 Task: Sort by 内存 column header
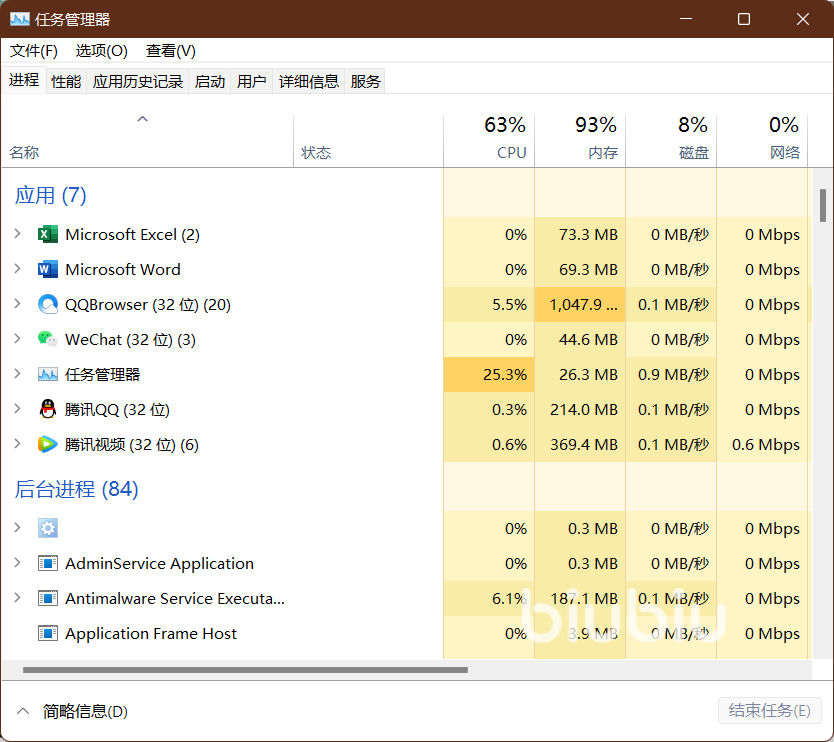pos(580,139)
